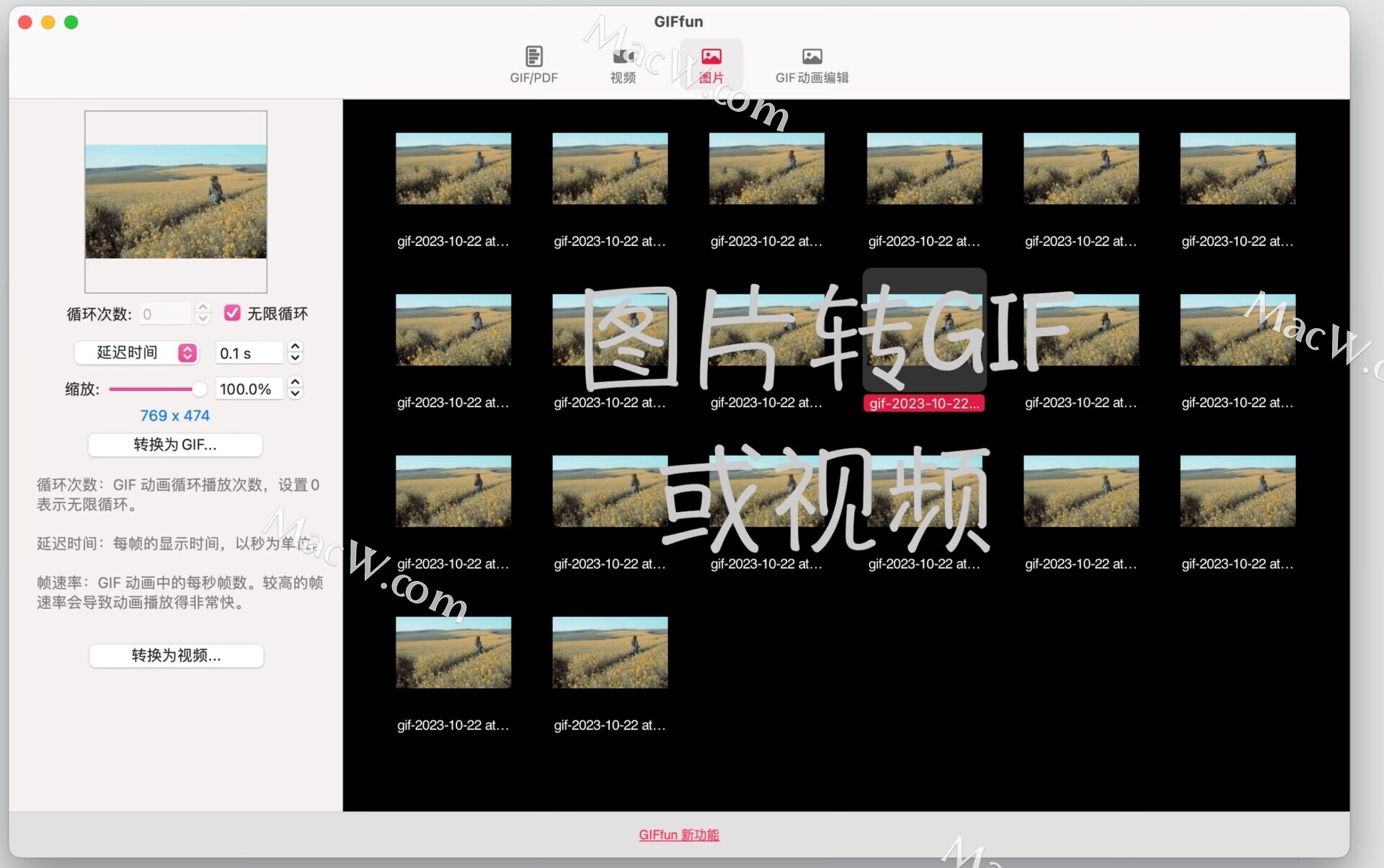Select the first thumbnail in the third row
This screenshot has width=1384, height=868.
click(453, 491)
